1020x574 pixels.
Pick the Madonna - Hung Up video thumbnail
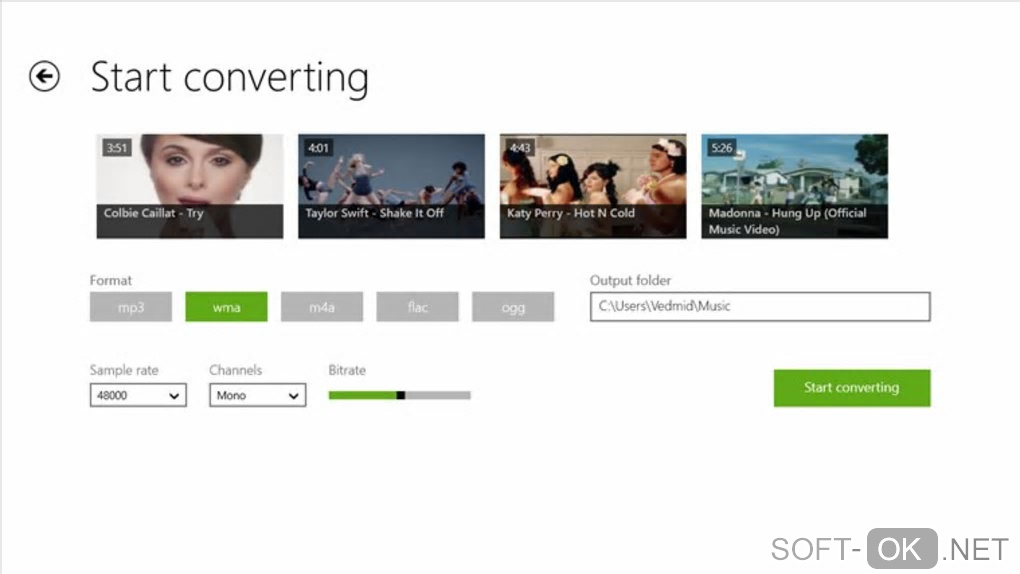pos(795,186)
